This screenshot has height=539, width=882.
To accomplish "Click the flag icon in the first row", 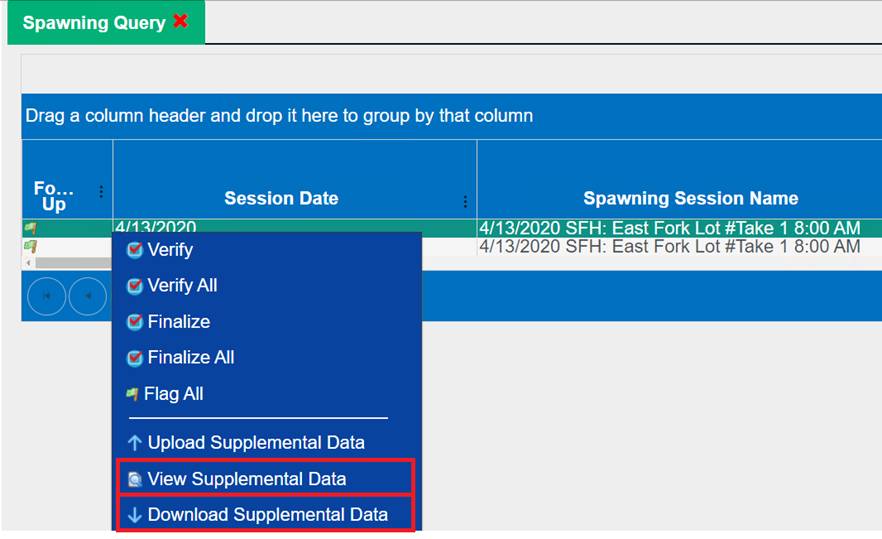I will 30,228.
